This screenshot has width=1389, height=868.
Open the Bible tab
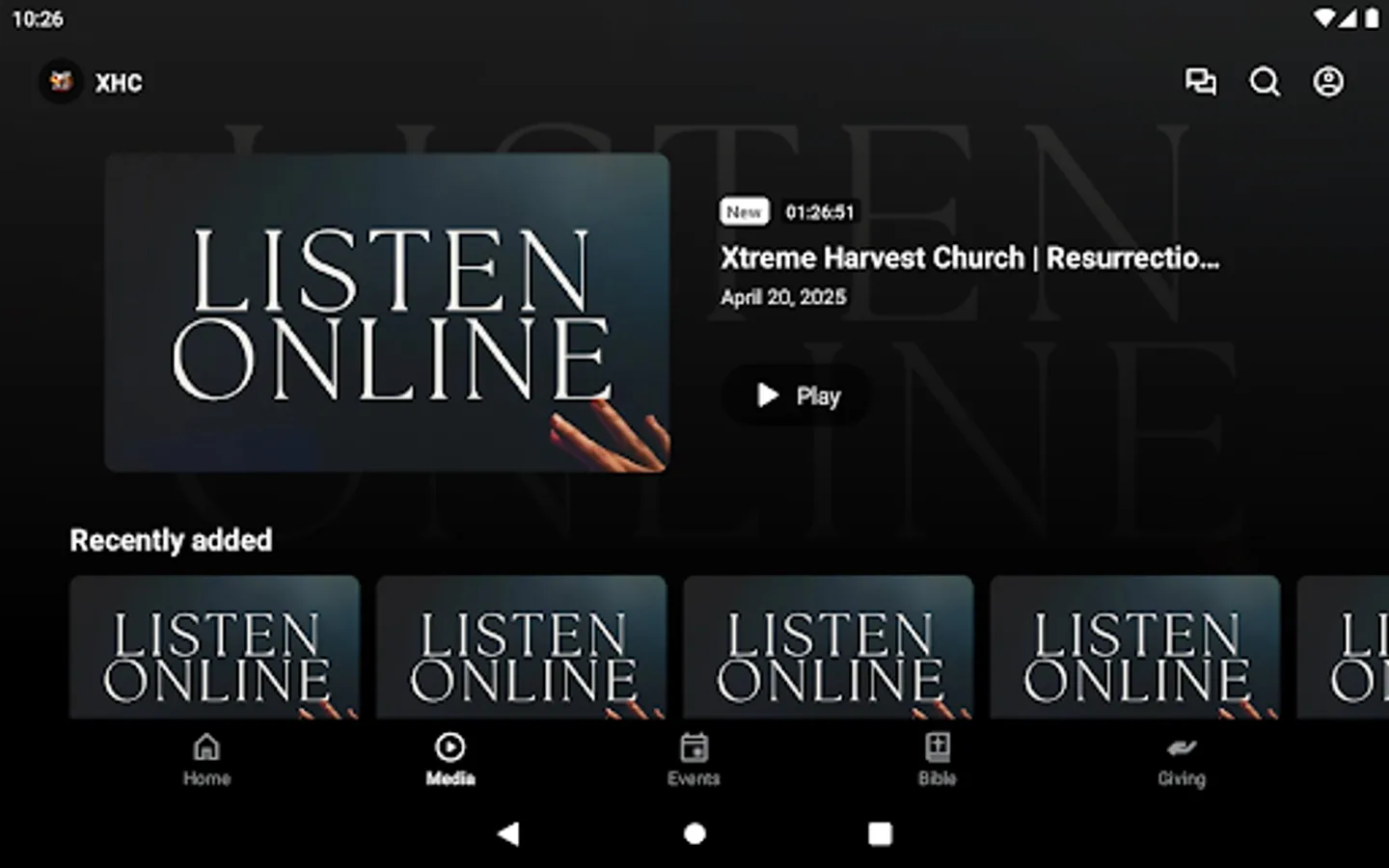coord(937,760)
